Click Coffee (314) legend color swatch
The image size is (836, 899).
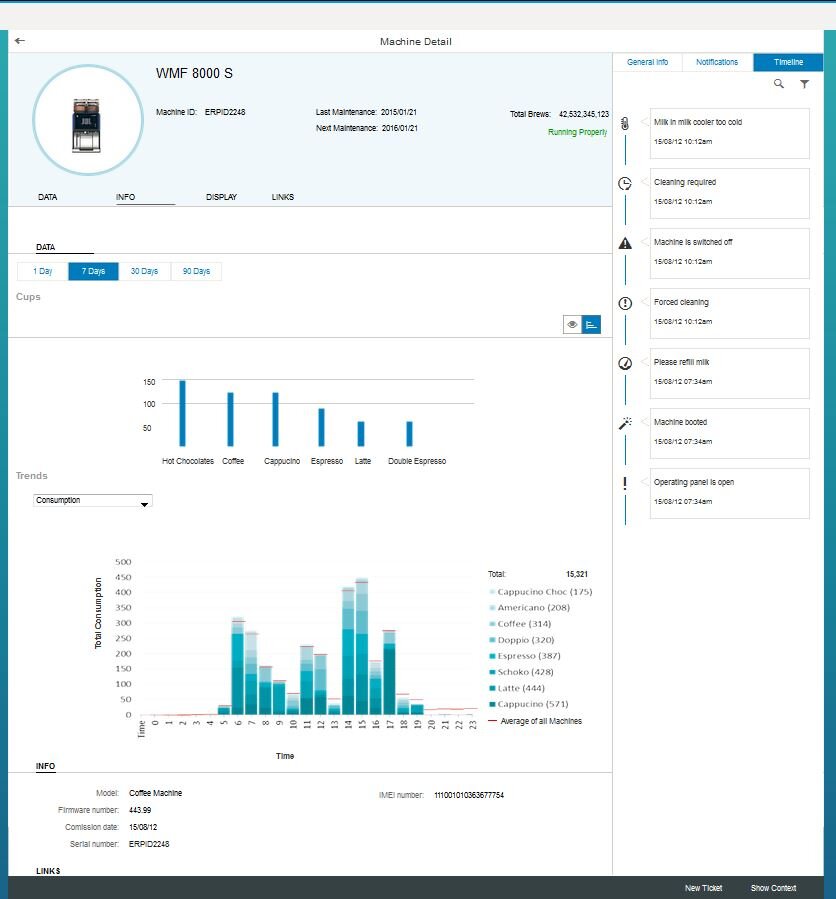[x=492, y=624]
